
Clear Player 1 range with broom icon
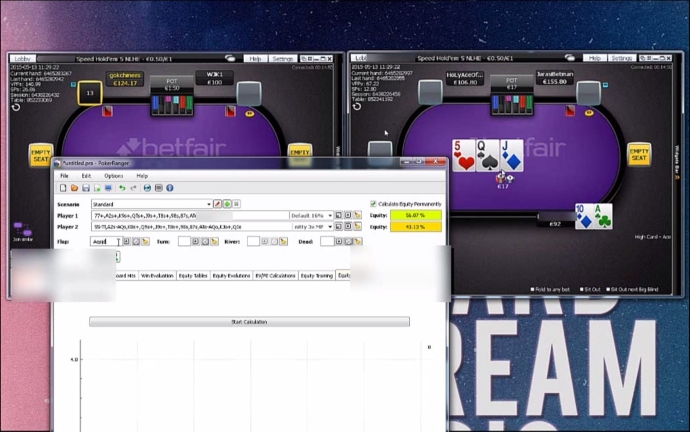coord(357,215)
